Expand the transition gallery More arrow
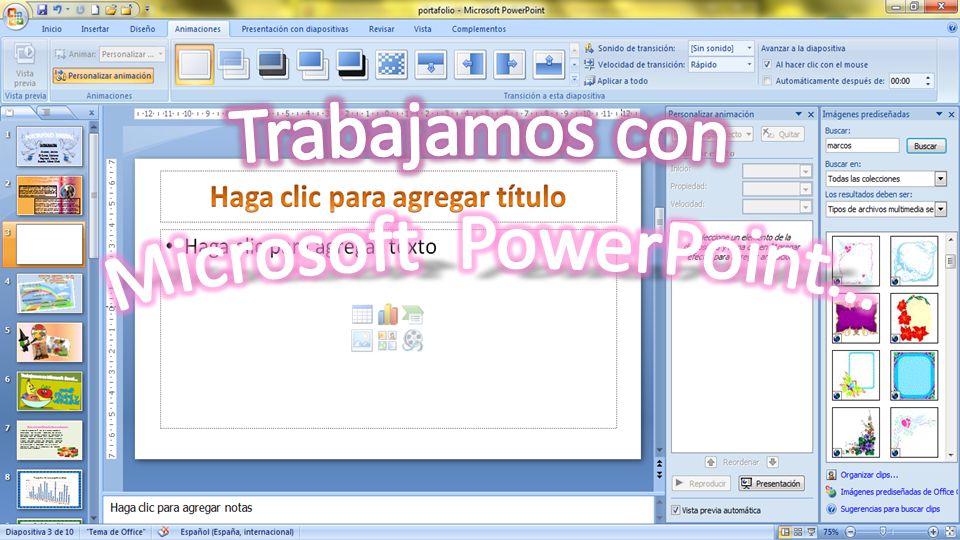The image size is (960, 540). click(x=574, y=79)
